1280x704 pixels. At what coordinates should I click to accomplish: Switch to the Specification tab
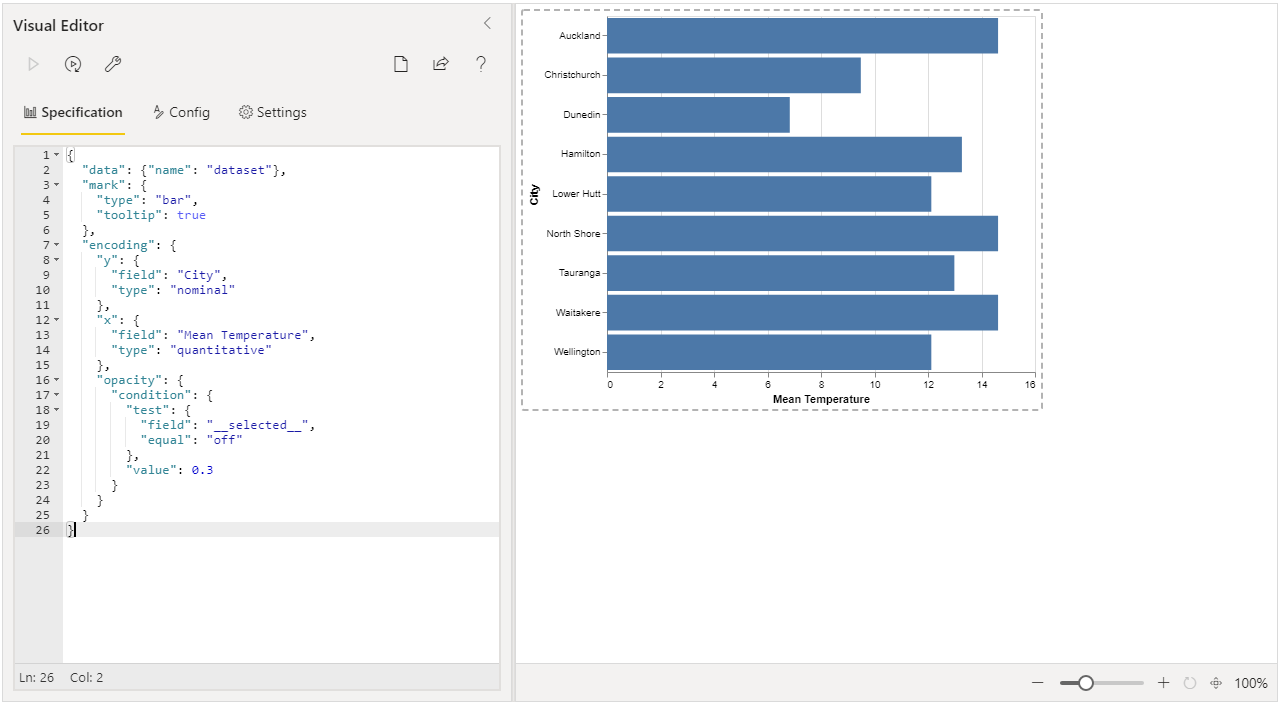click(x=73, y=113)
